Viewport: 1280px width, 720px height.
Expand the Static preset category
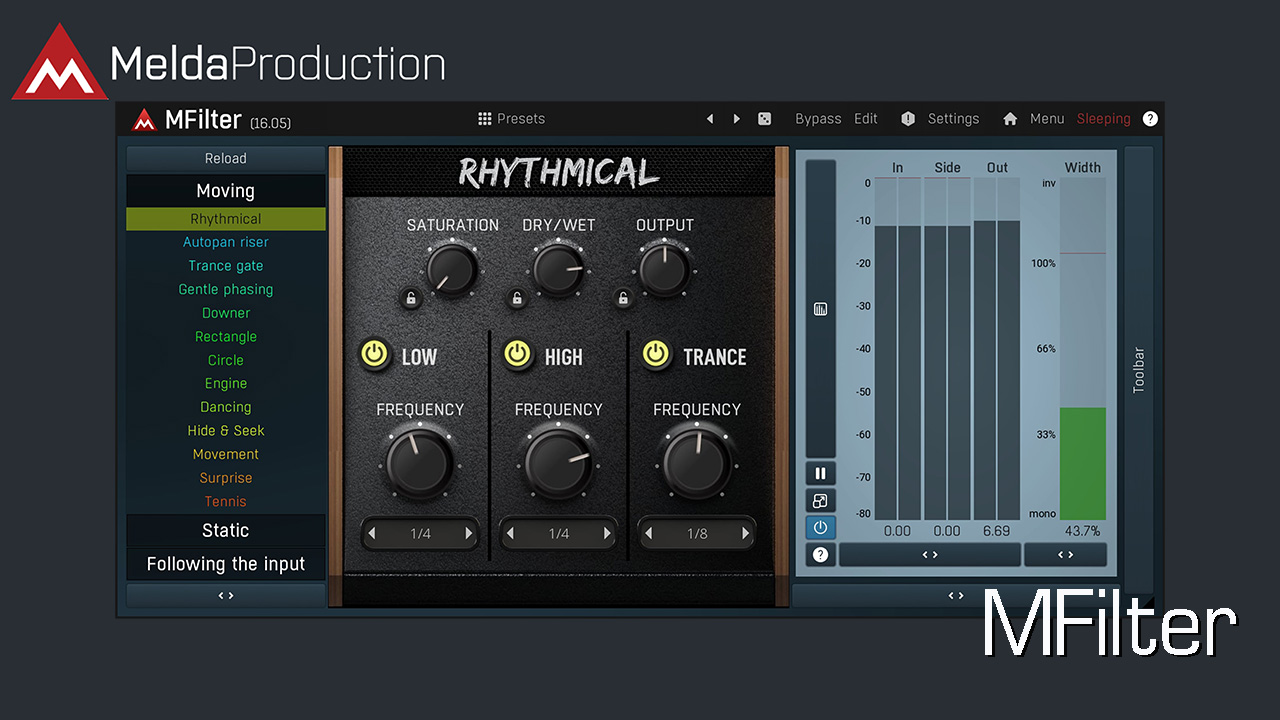pos(225,531)
